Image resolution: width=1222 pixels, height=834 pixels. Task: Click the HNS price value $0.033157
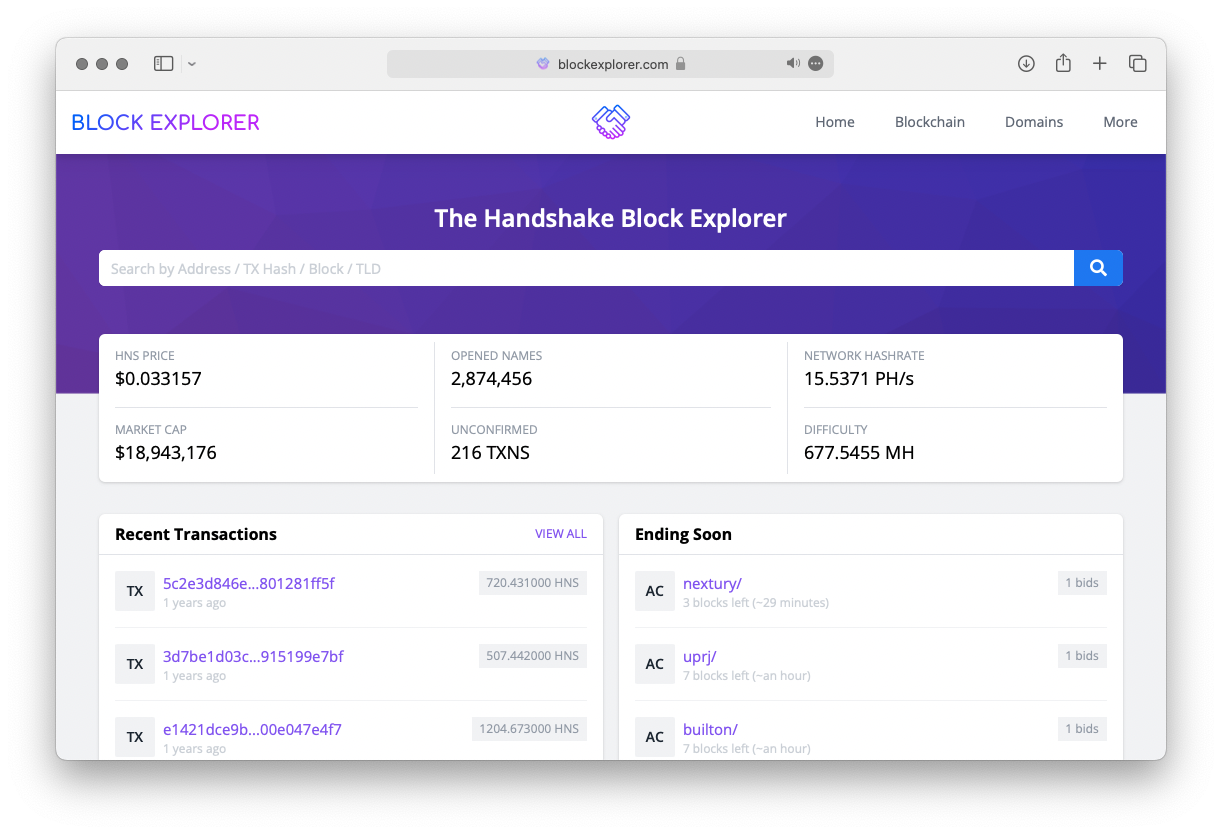tap(158, 379)
